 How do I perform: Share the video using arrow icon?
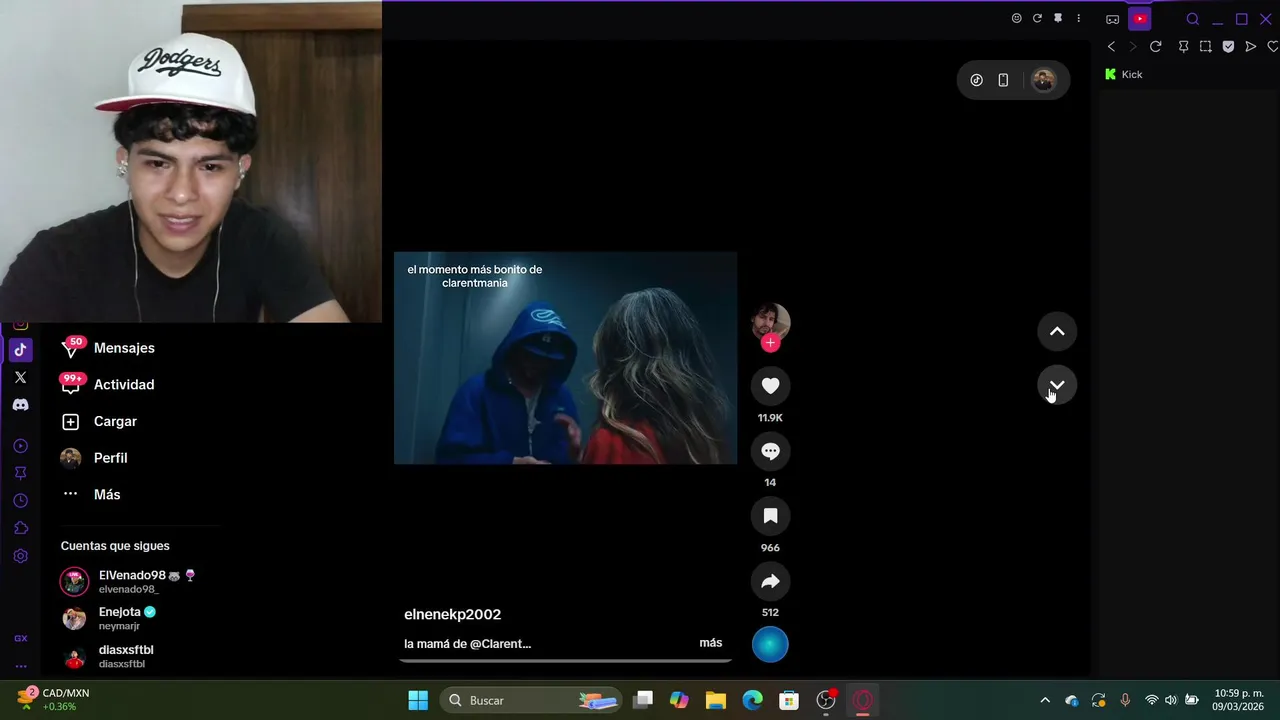[770, 581]
